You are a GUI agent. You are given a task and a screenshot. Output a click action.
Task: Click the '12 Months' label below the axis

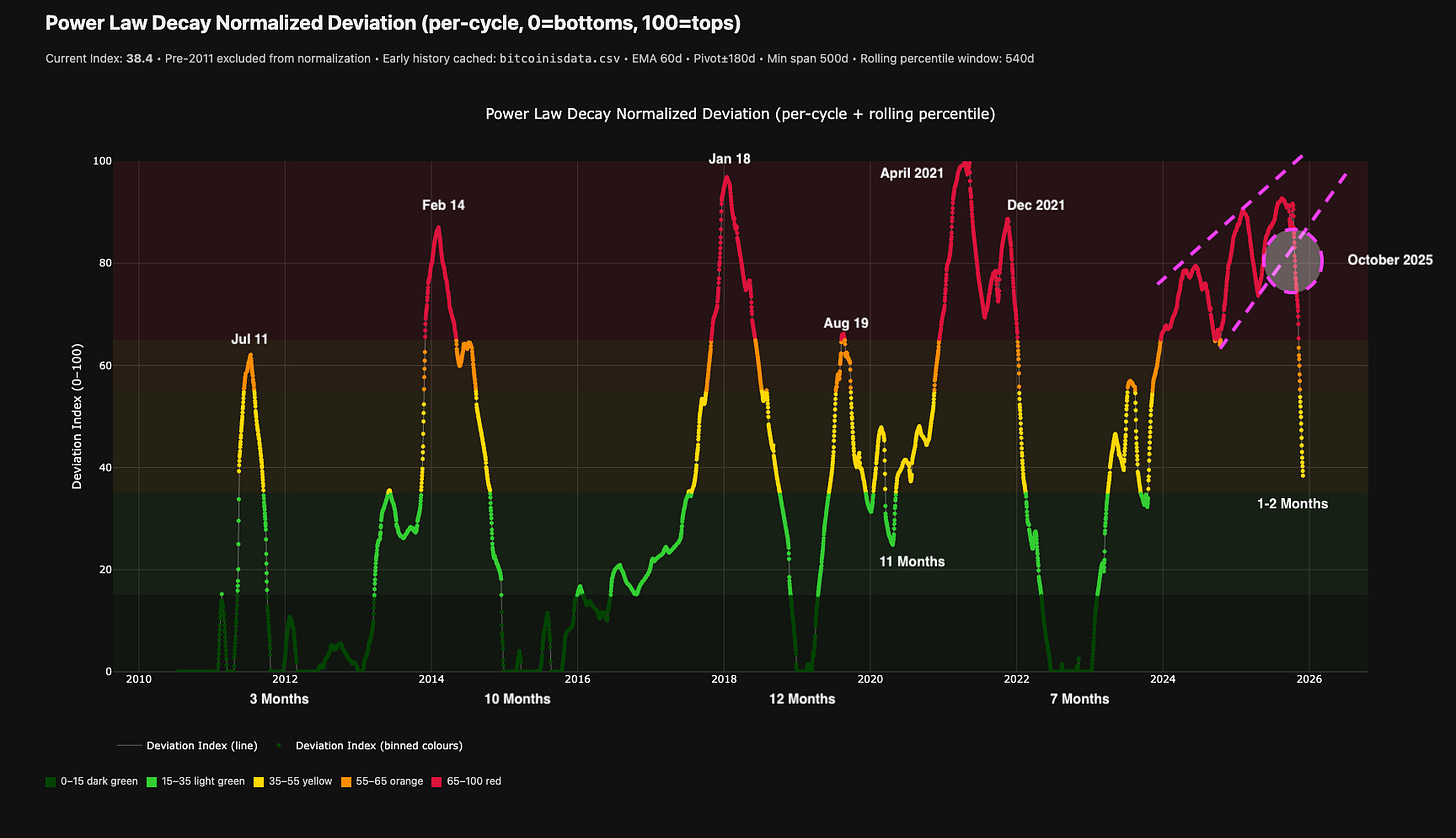[x=802, y=699]
